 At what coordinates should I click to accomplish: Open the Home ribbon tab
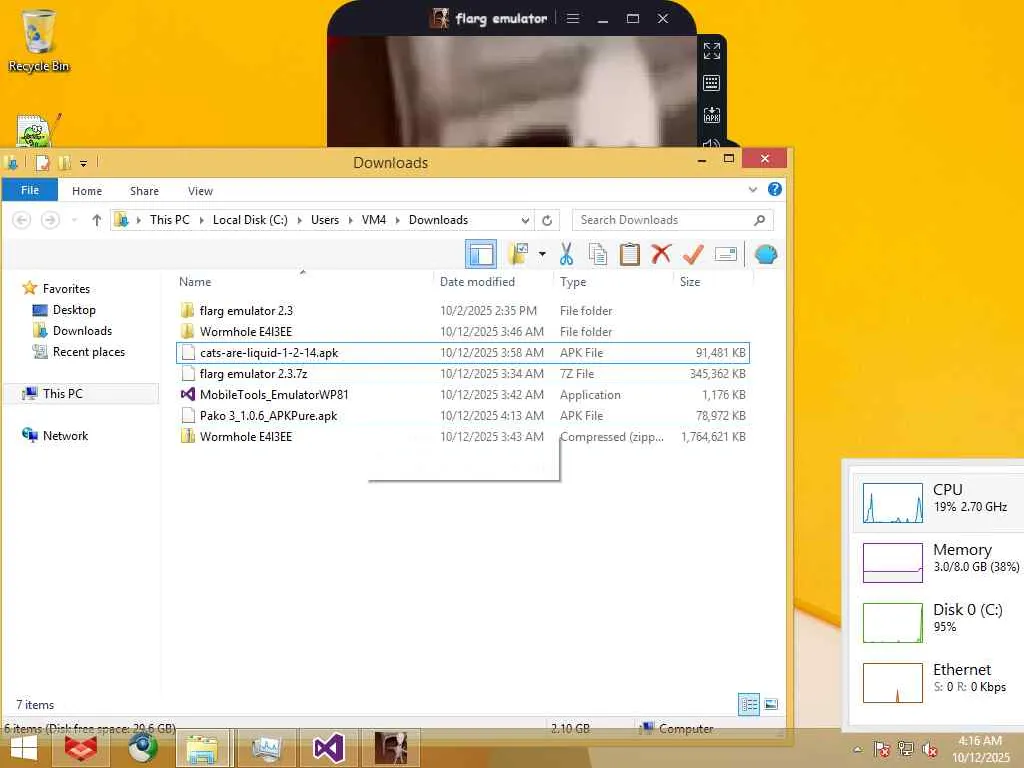point(87,191)
